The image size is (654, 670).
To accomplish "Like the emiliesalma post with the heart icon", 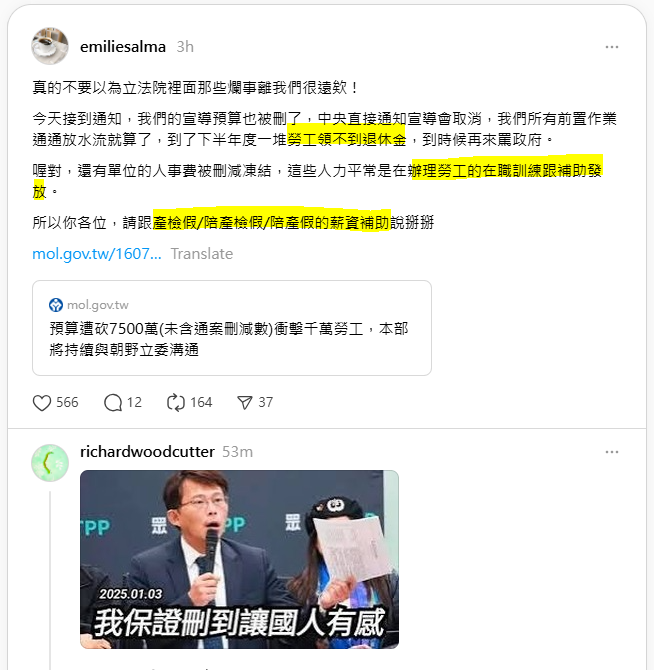I will tap(42, 403).
